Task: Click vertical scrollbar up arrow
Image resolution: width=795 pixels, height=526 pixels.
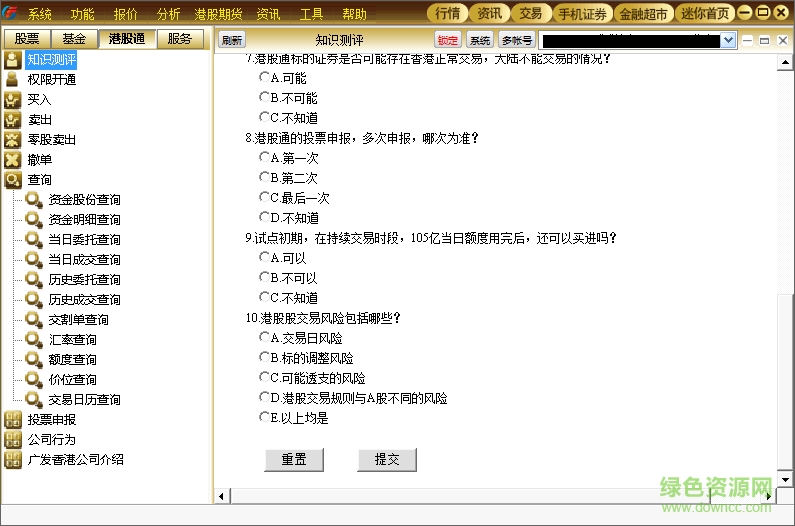Action: tap(785, 62)
